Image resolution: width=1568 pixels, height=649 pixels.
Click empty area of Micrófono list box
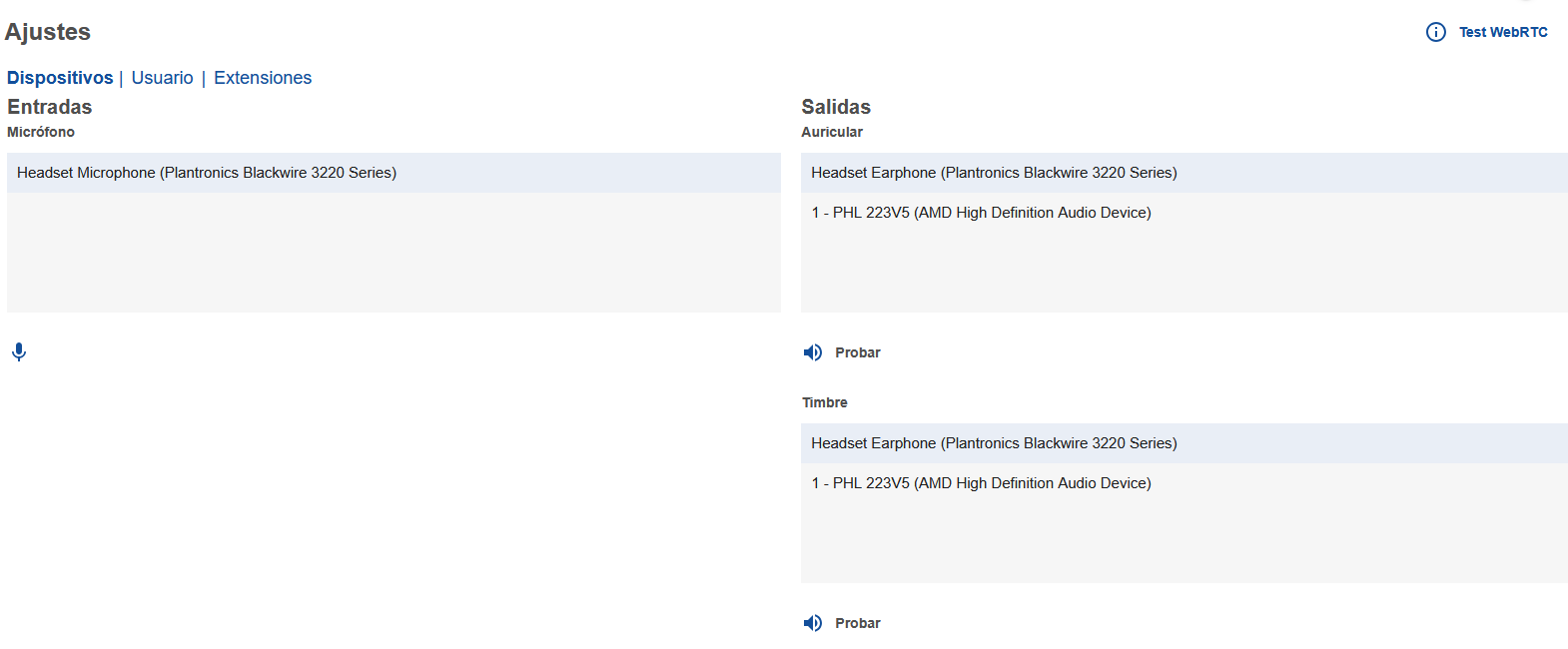[393, 260]
